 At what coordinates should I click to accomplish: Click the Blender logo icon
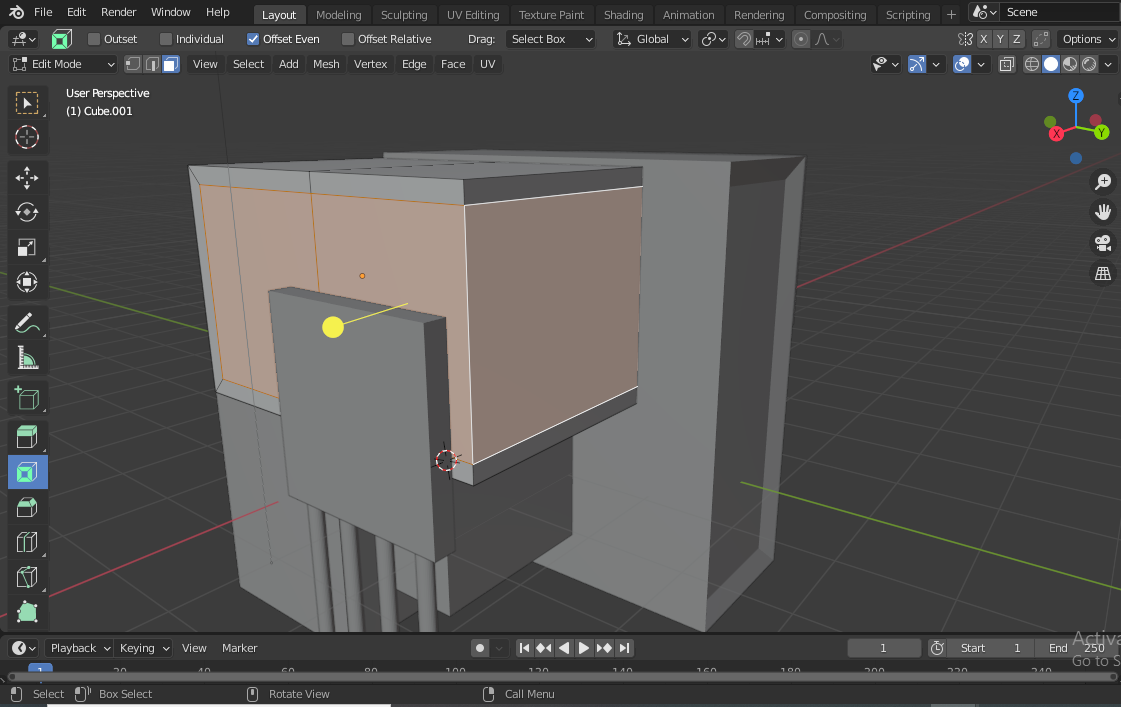16,12
